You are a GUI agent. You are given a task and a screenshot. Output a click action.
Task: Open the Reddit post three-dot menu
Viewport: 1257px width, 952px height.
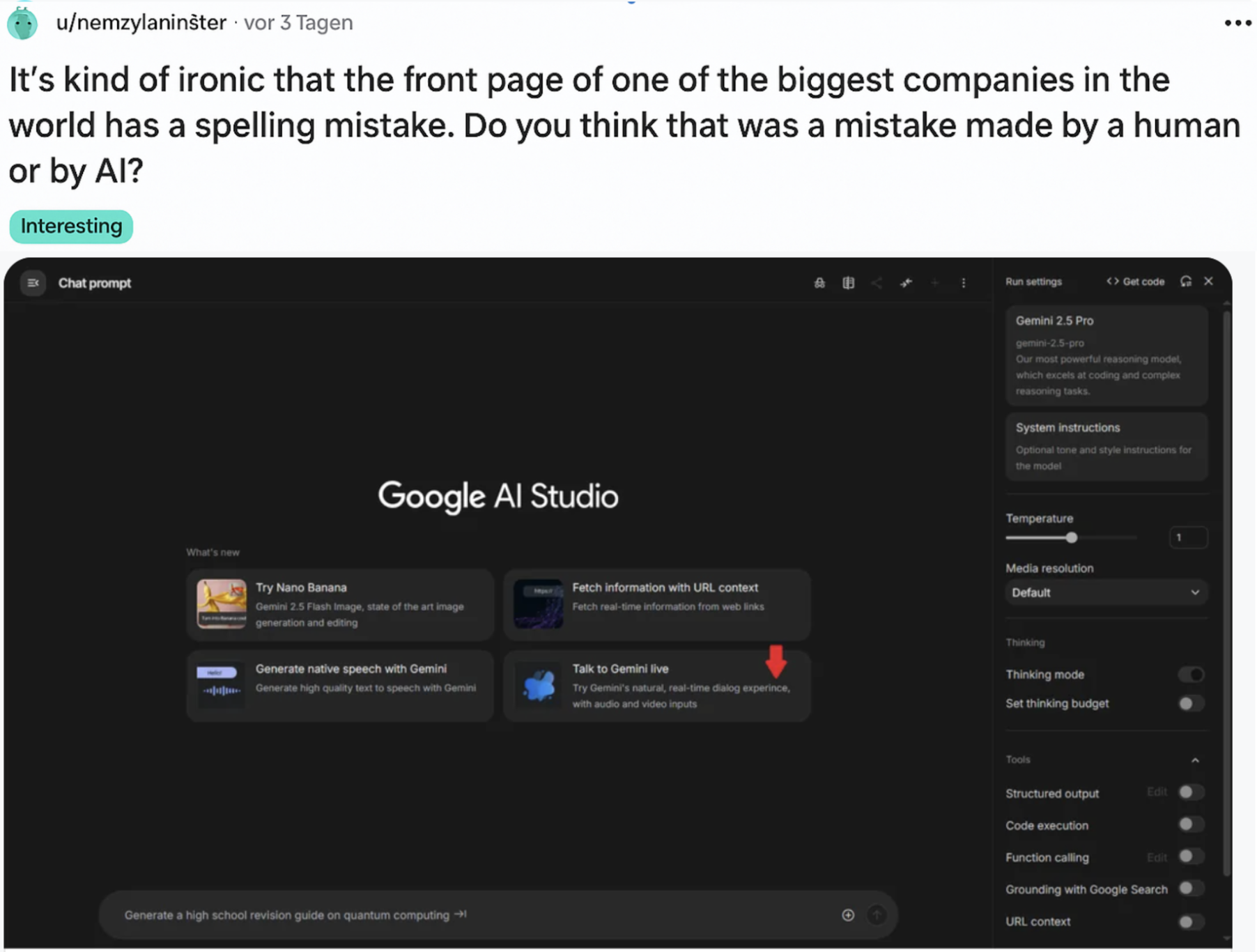(1237, 23)
